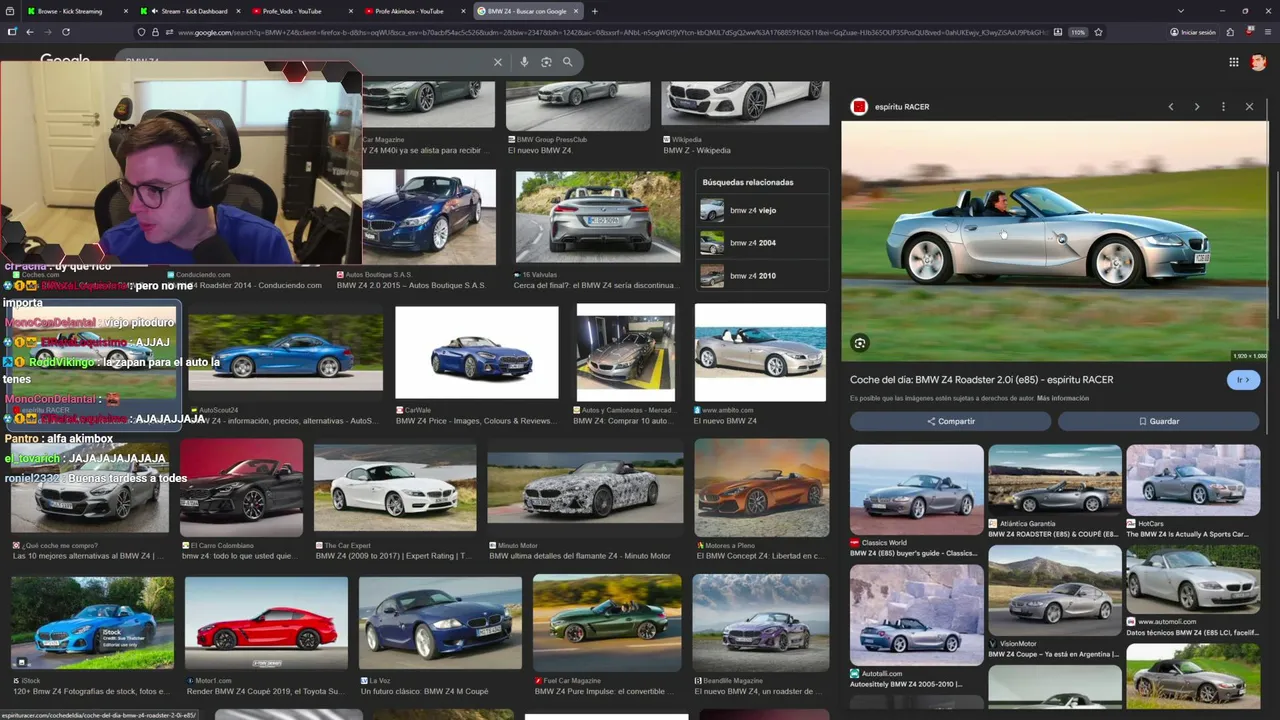The height and width of the screenshot is (720, 1280).
Task: Click the Guardar button
Action: pos(1159,421)
